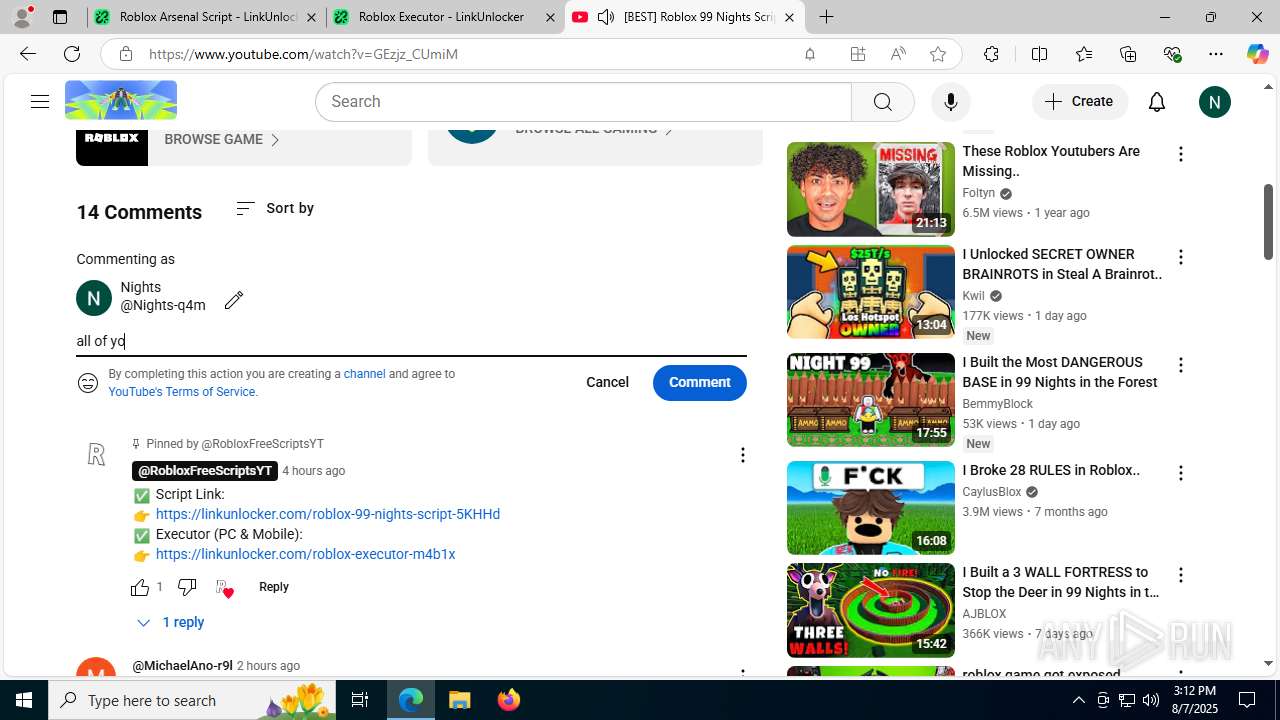Open @RobloxFreeScriptsYT channel name
This screenshot has width=1280, height=720.
(205, 471)
